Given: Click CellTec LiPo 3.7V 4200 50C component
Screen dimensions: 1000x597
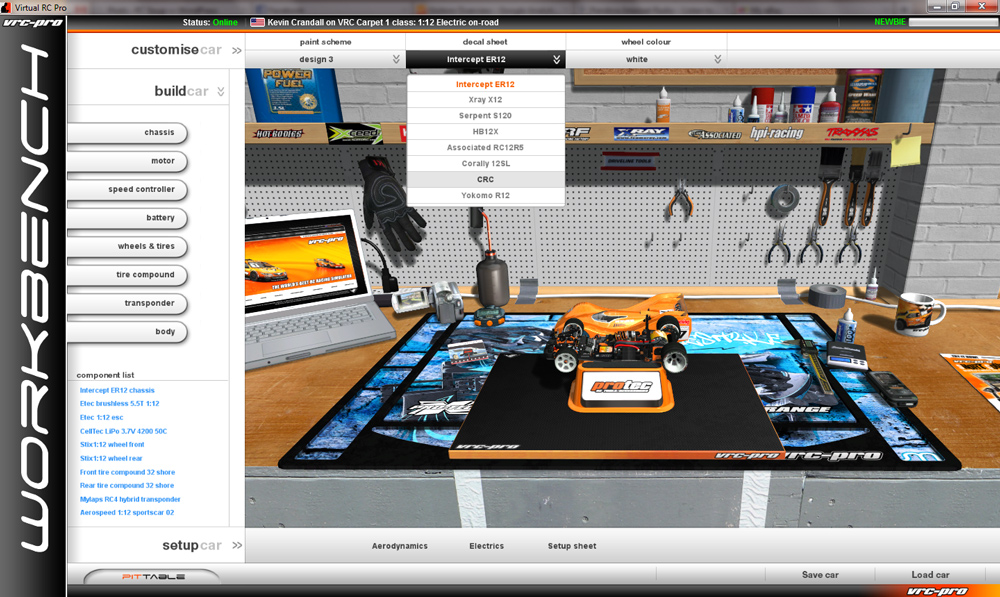Looking at the screenshot, I should pyautogui.click(x=124, y=432).
